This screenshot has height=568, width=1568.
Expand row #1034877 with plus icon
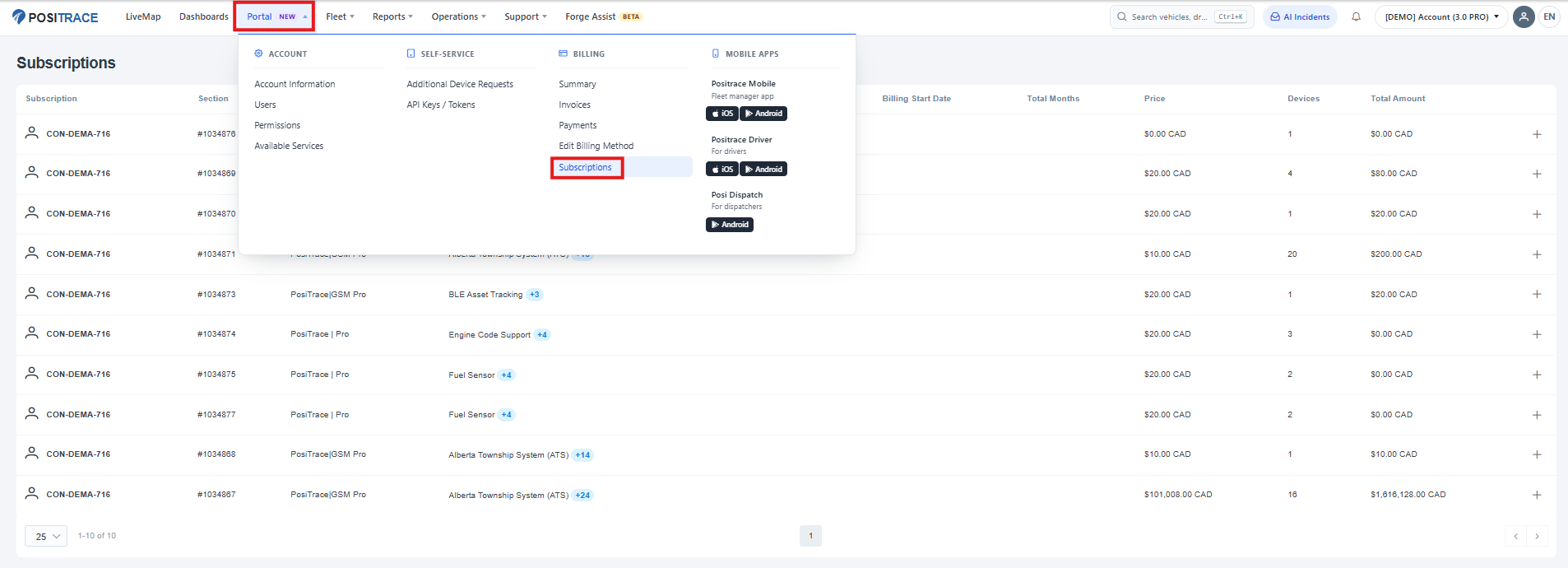tap(1537, 415)
